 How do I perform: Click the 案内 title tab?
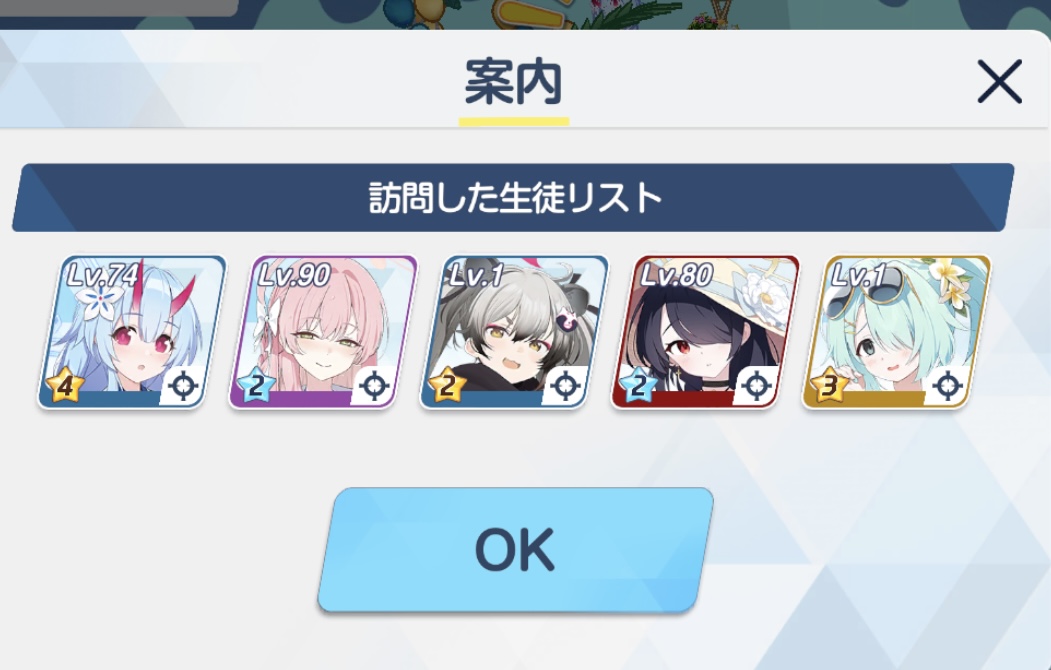513,83
